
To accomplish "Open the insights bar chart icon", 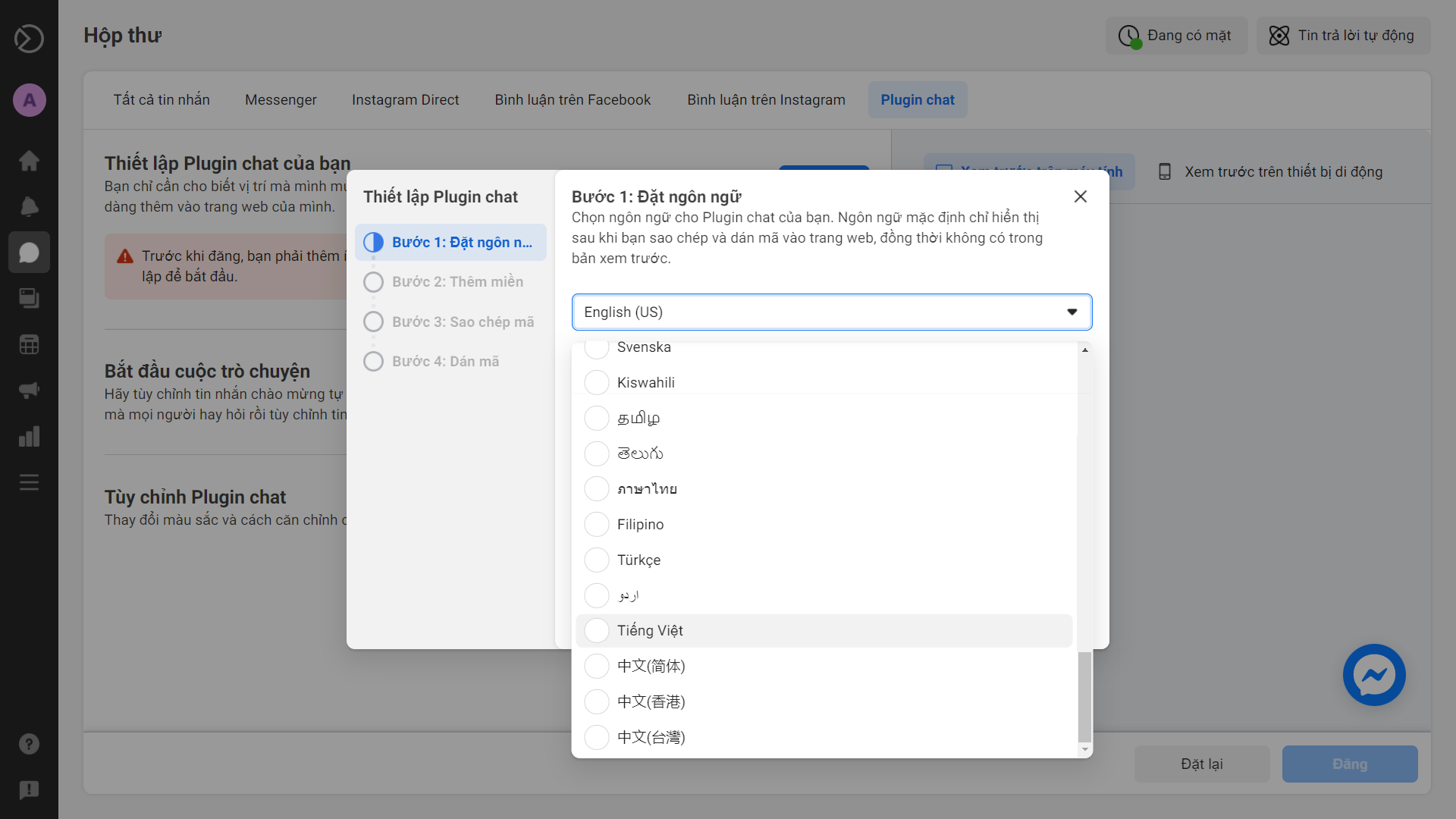I will [x=29, y=437].
